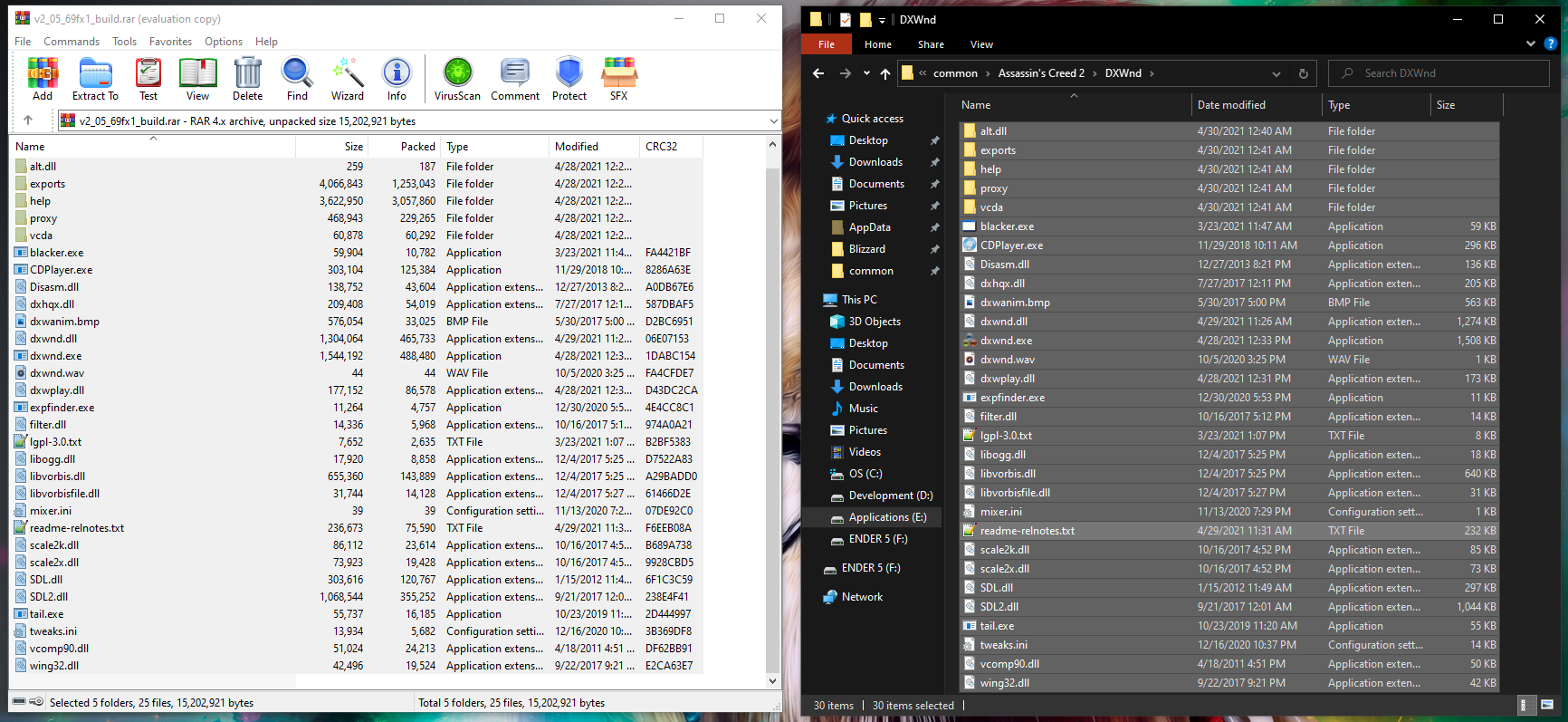Sort WinRAR list by CRC32 column
The image size is (1568, 722).
click(x=671, y=147)
